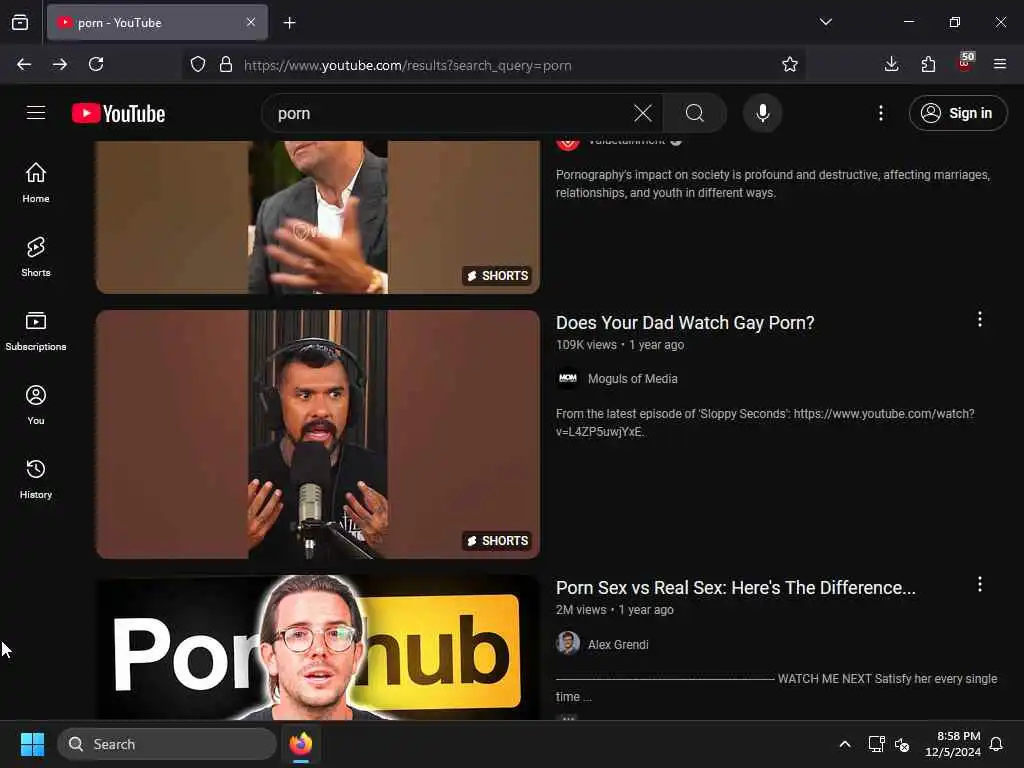Clear the search box with the X

(643, 114)
